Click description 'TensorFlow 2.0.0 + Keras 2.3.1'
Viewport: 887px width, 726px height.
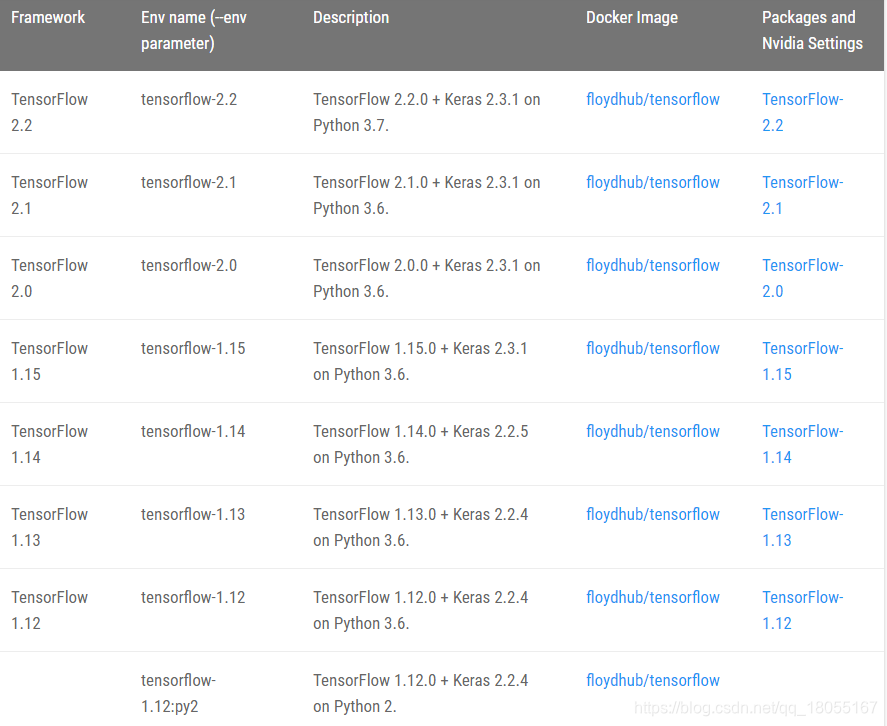pos(427,278)
